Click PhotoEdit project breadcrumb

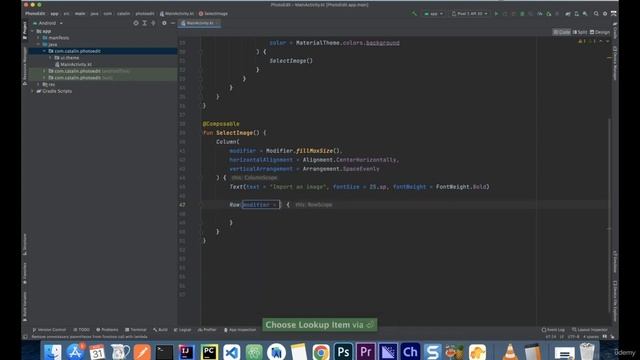tap(35, 13)
